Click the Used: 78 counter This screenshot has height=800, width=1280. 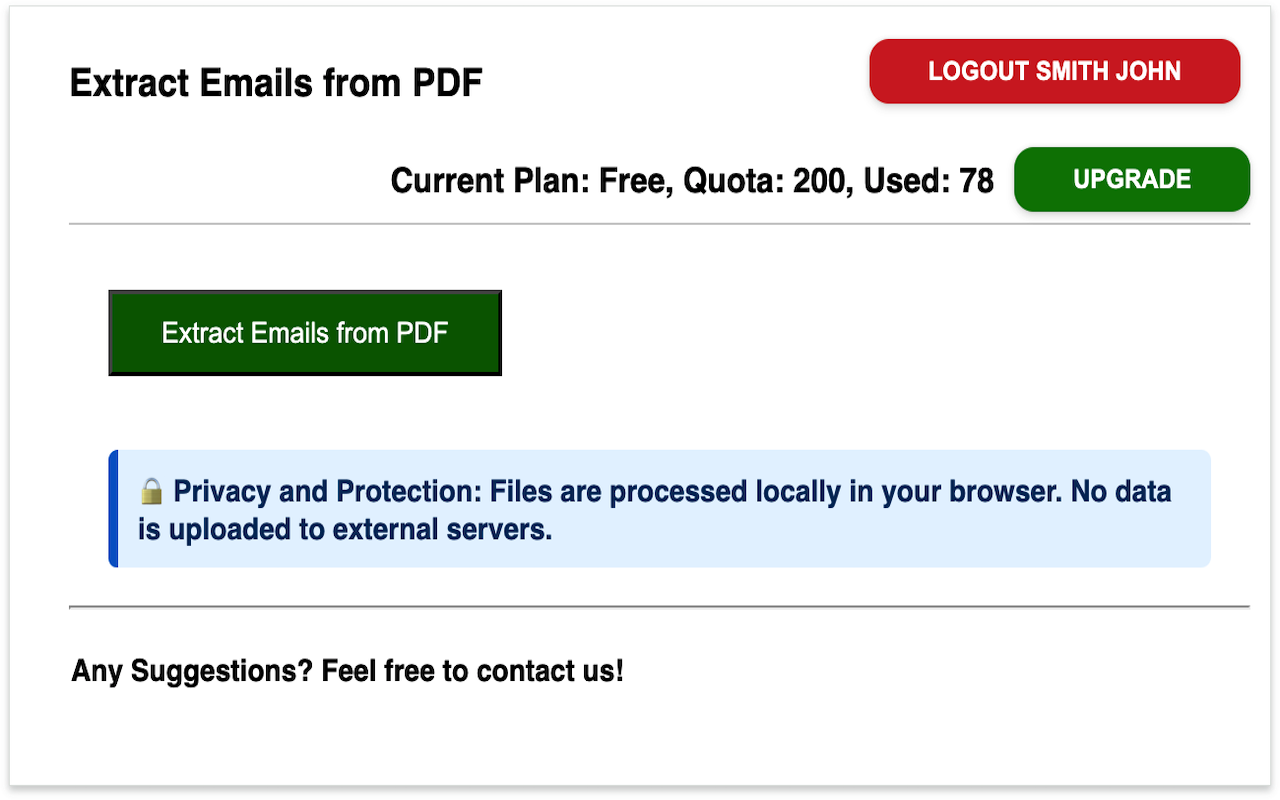coord(929,181)
